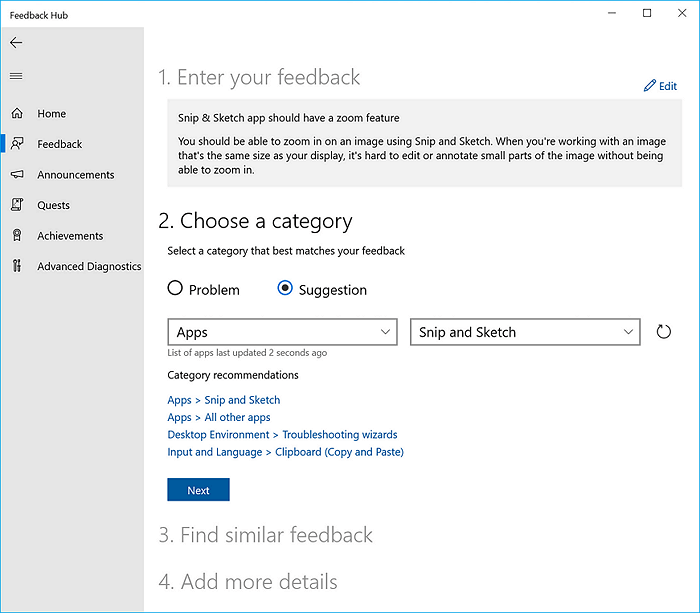Screen dimensions: 700x613
Task: Pick Input and Language > Clipboard link
Action: pos(285,452)
